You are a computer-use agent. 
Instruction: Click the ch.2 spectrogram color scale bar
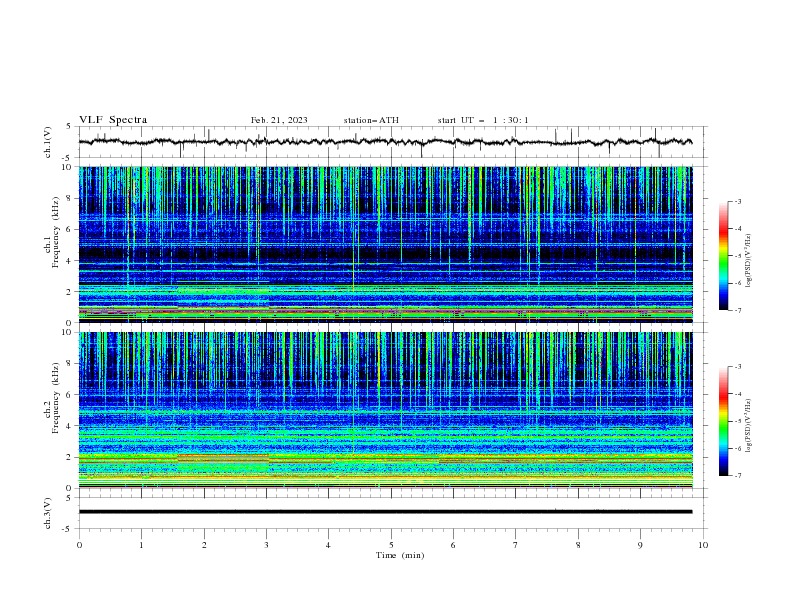coord(723,421)
